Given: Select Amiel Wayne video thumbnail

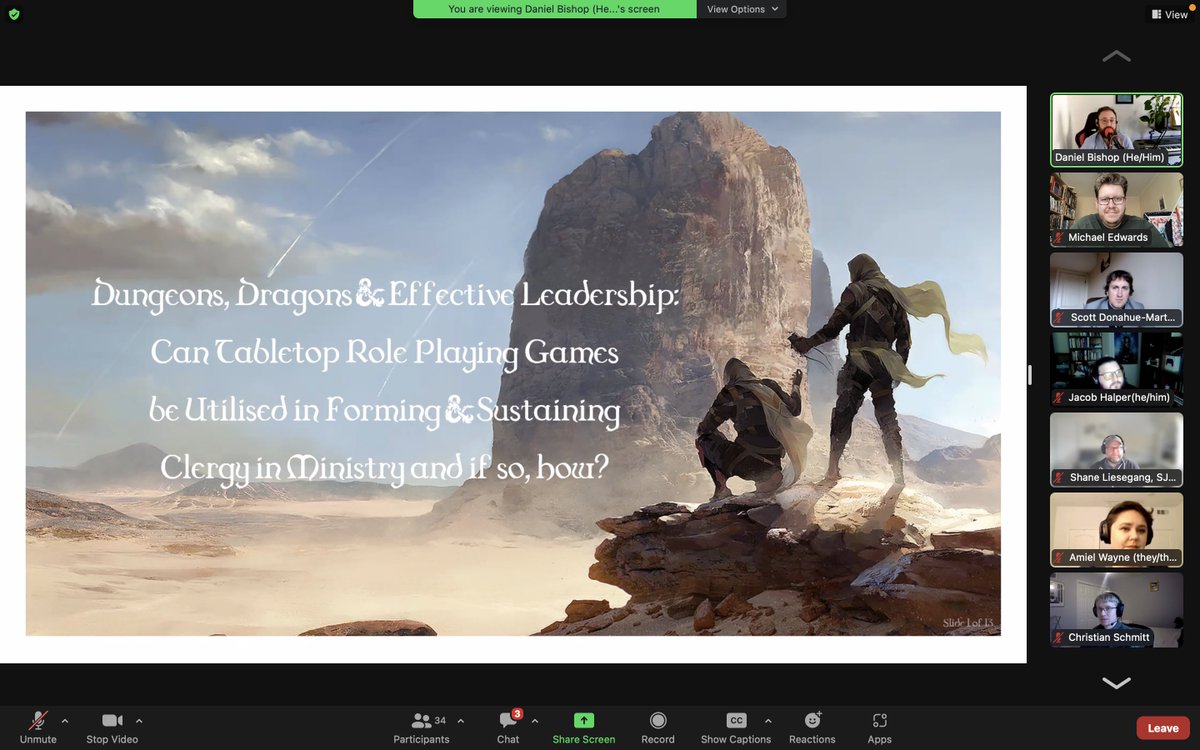Looking at the screenshot, I should tap(1116, 529).
